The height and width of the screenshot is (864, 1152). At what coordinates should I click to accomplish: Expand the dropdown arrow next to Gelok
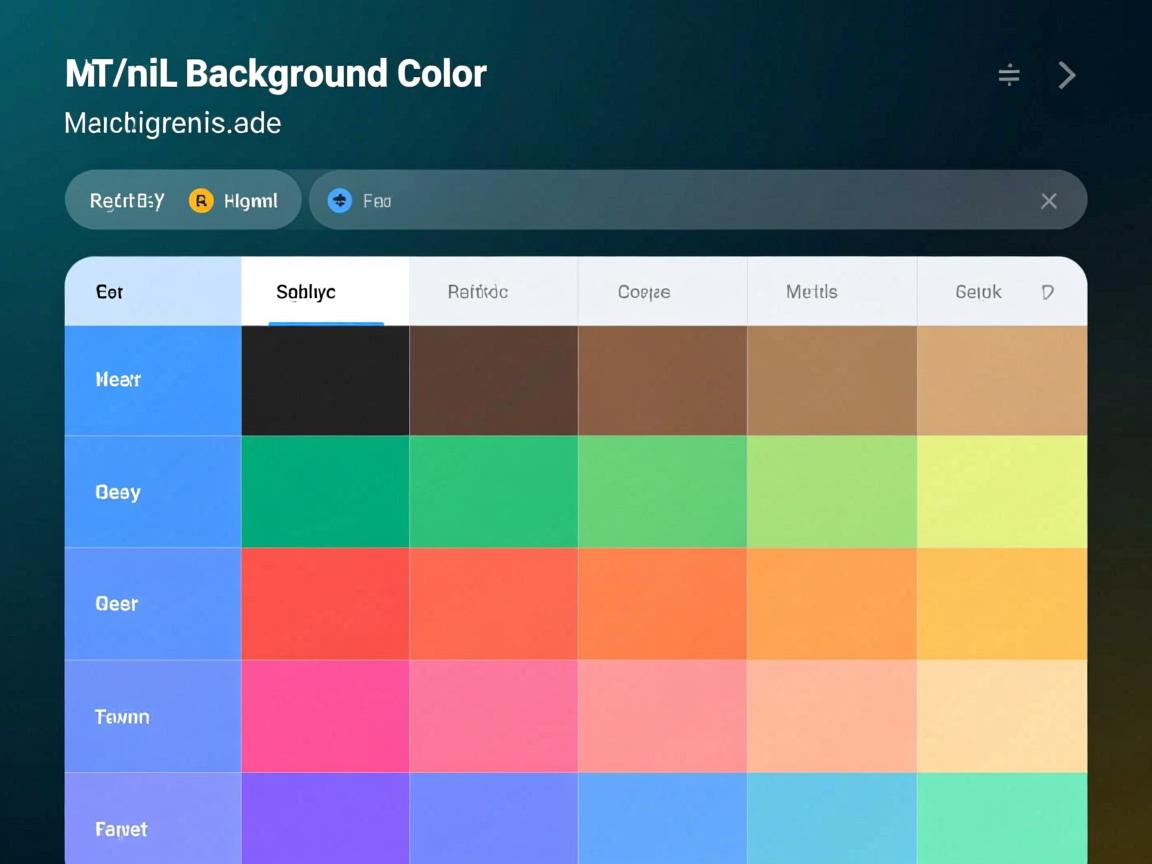coord(1047,292)
